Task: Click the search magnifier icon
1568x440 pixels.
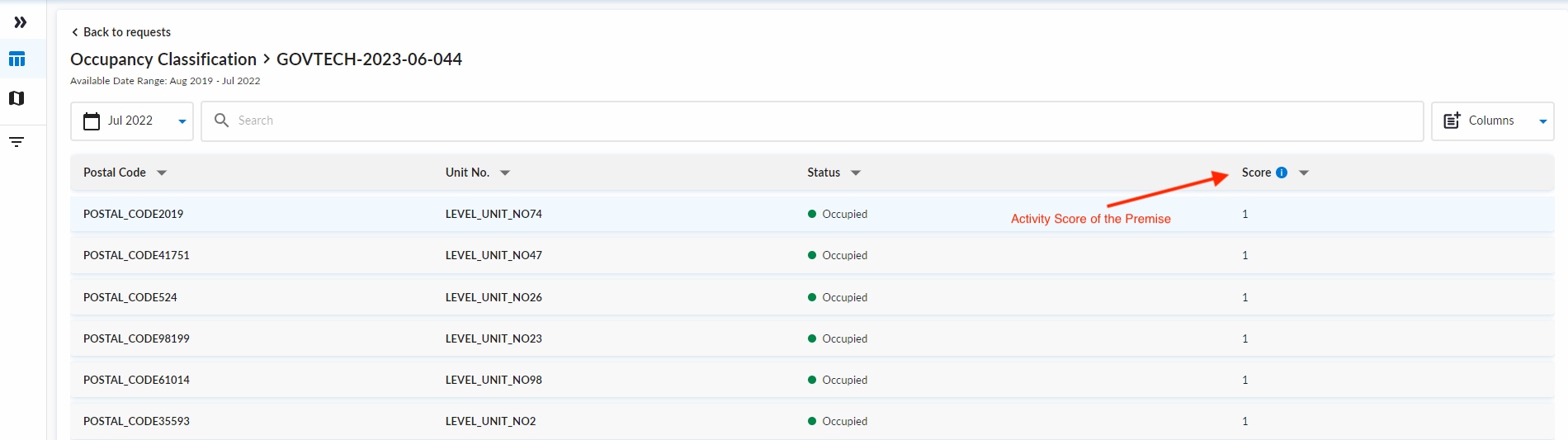Action: [221, 121]
